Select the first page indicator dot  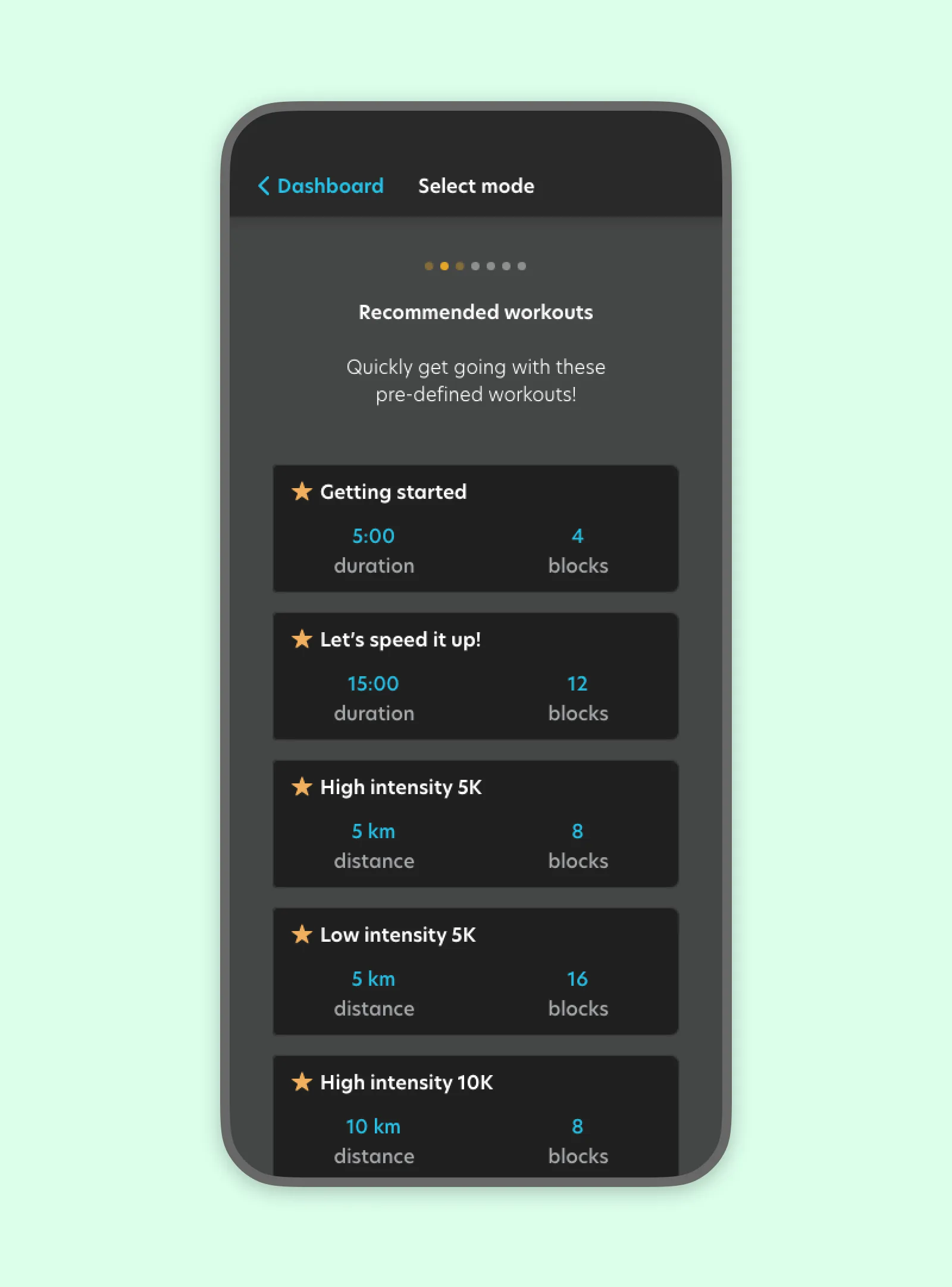[429, 266]
